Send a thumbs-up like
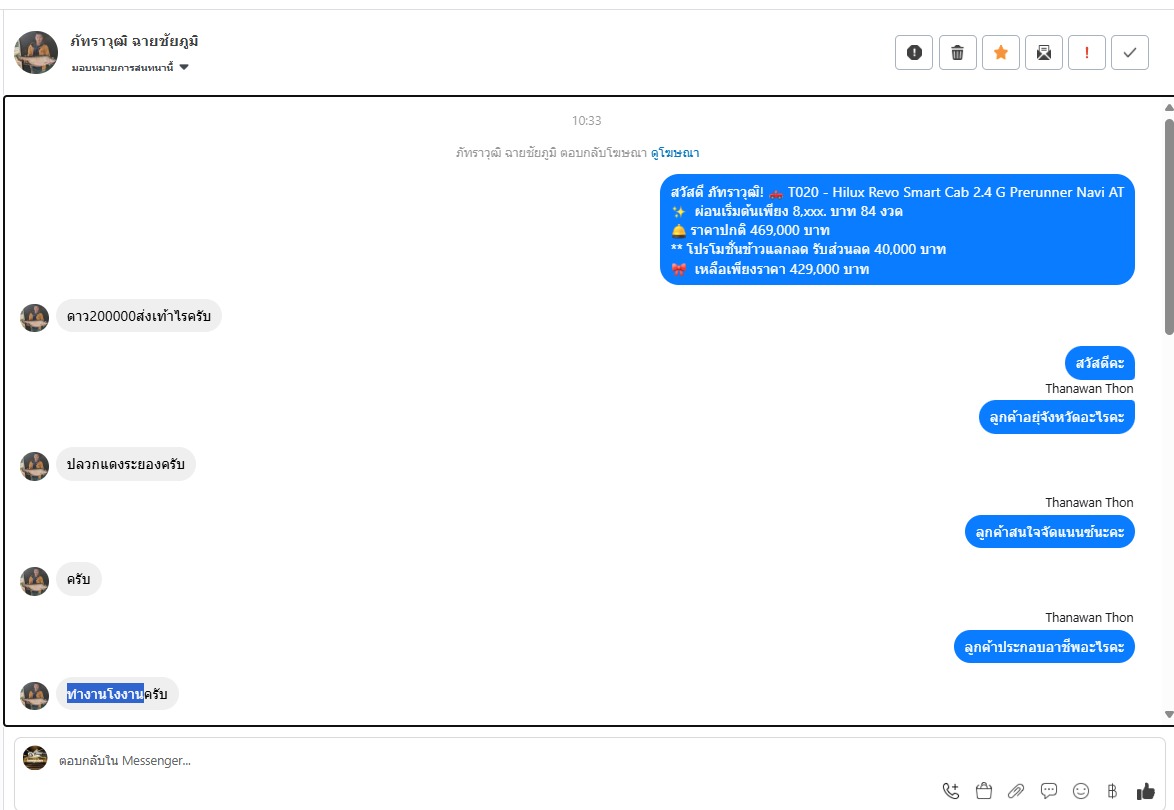 coord(1146,791)
